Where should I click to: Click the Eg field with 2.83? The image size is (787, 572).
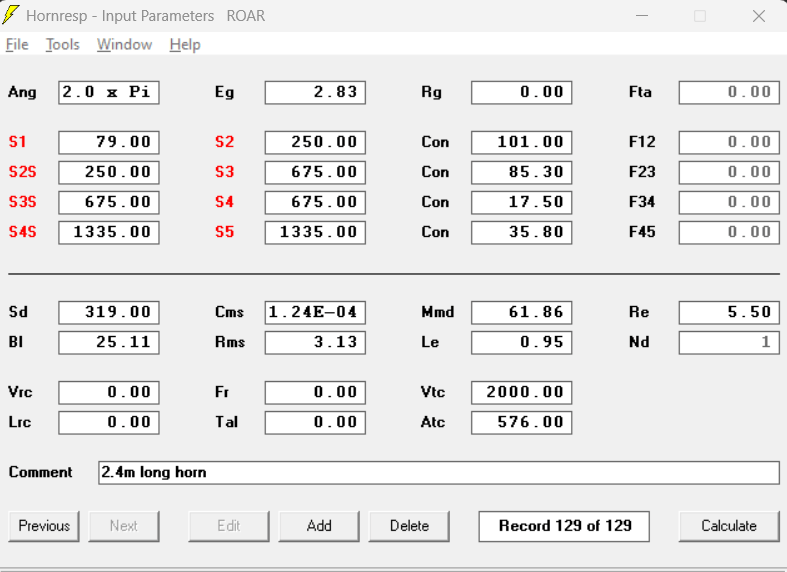coord(315,93)
